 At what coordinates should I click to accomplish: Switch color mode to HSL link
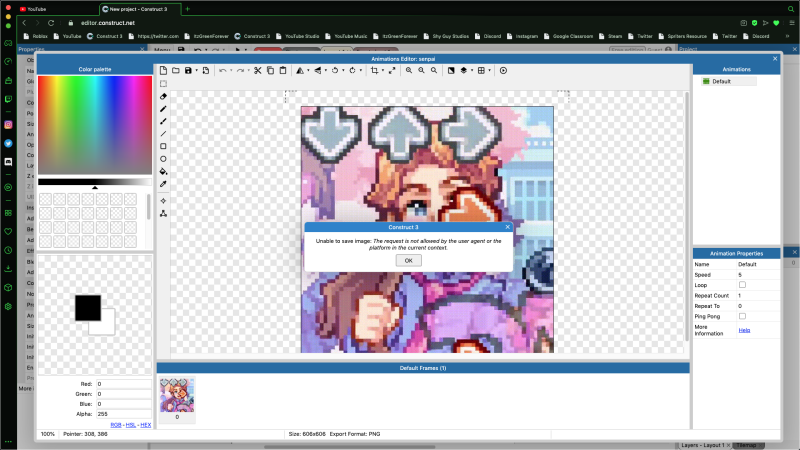(x=131, y=425)
